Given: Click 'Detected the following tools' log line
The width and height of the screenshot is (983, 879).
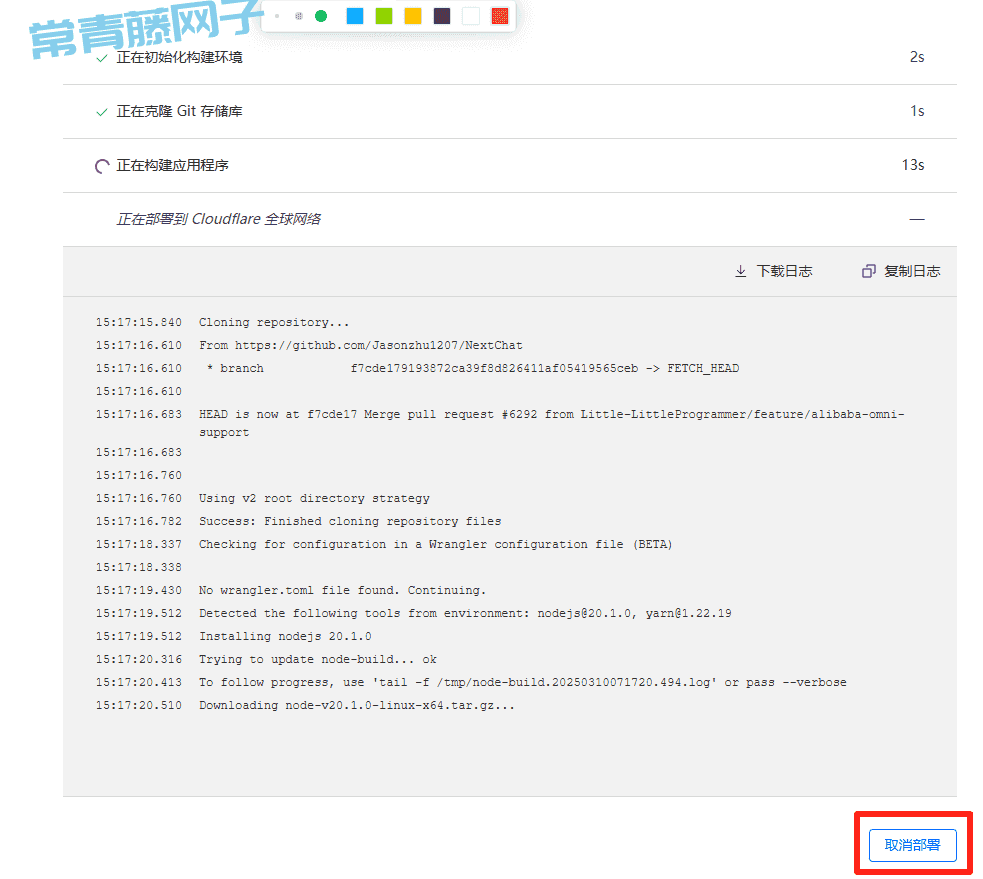Looking at the screenshot, I should point(465,613).
